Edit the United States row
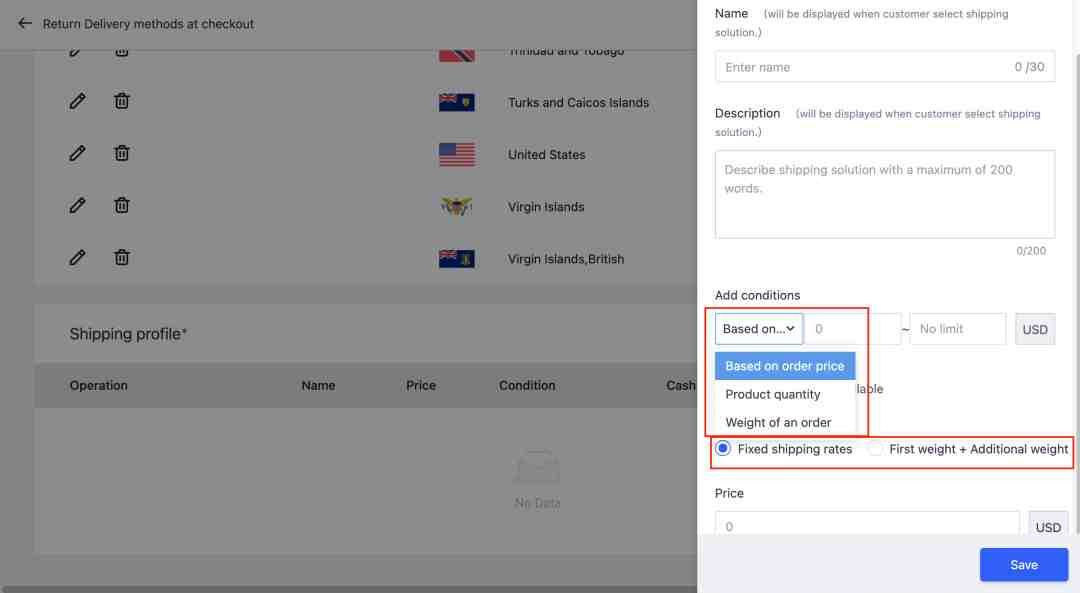Viewport: 1080px width, 593px height. (77, 154)
